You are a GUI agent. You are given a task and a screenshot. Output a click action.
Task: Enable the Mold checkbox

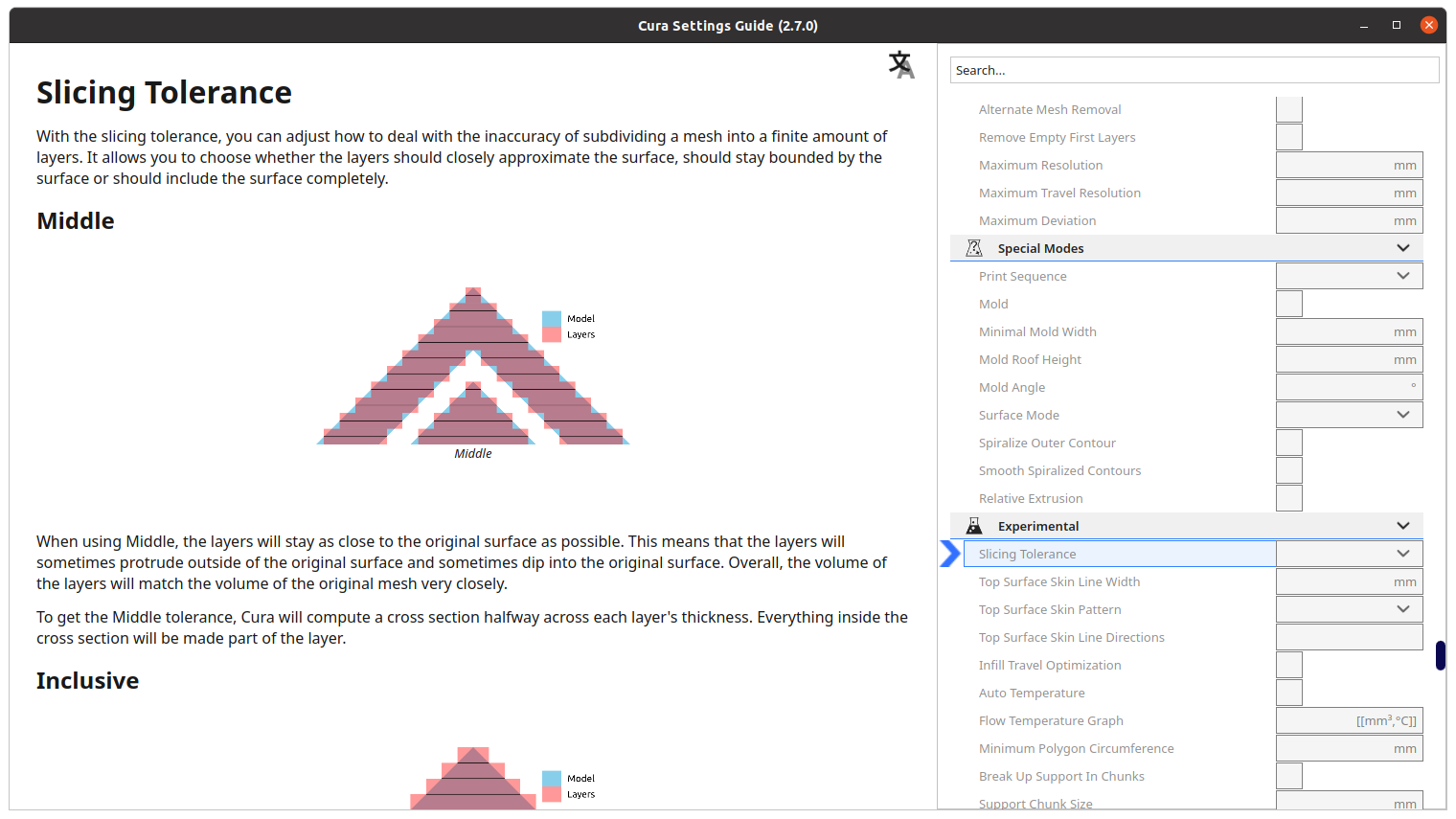1289,304
